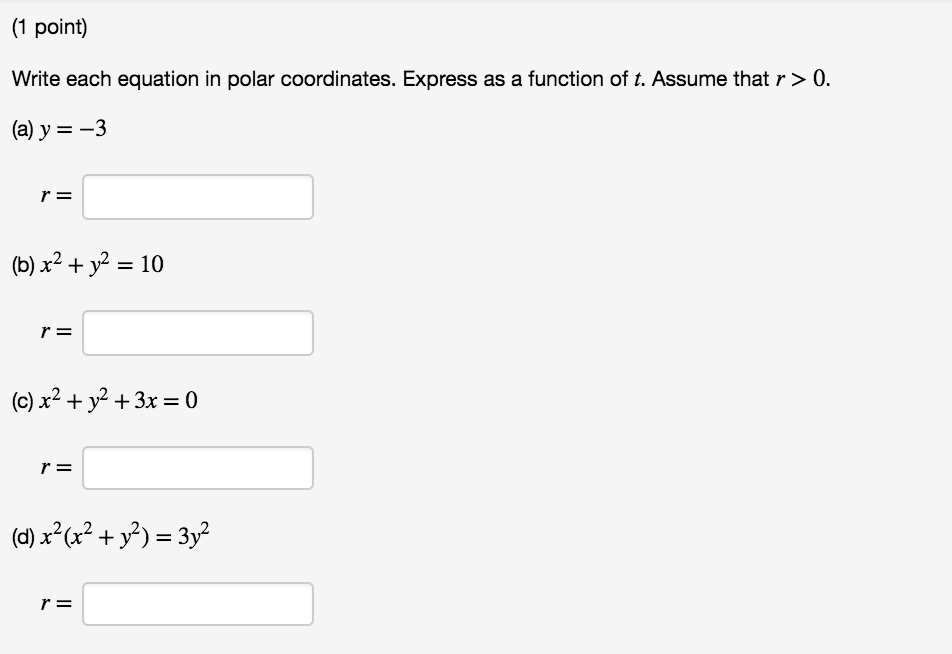Click the part (c) label
Viewport: 952px width, 654px height.
pos(21,400)
